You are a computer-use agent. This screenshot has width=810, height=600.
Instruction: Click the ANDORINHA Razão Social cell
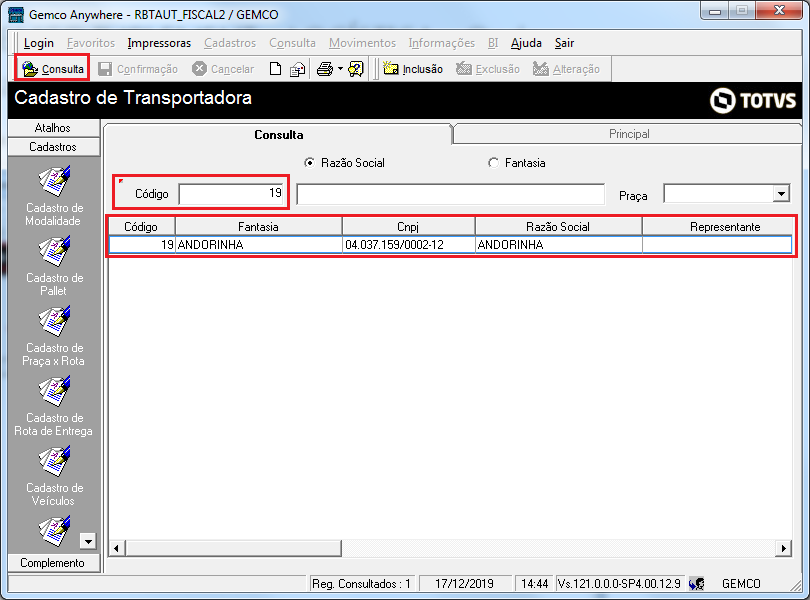[x=558, y=244]
